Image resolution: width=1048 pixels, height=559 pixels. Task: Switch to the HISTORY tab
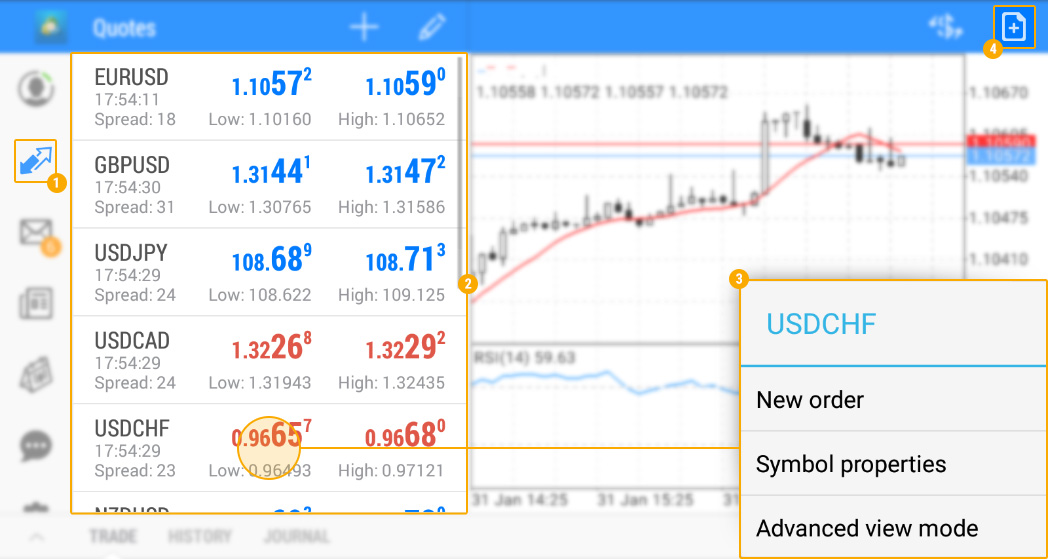pos(200,537)
